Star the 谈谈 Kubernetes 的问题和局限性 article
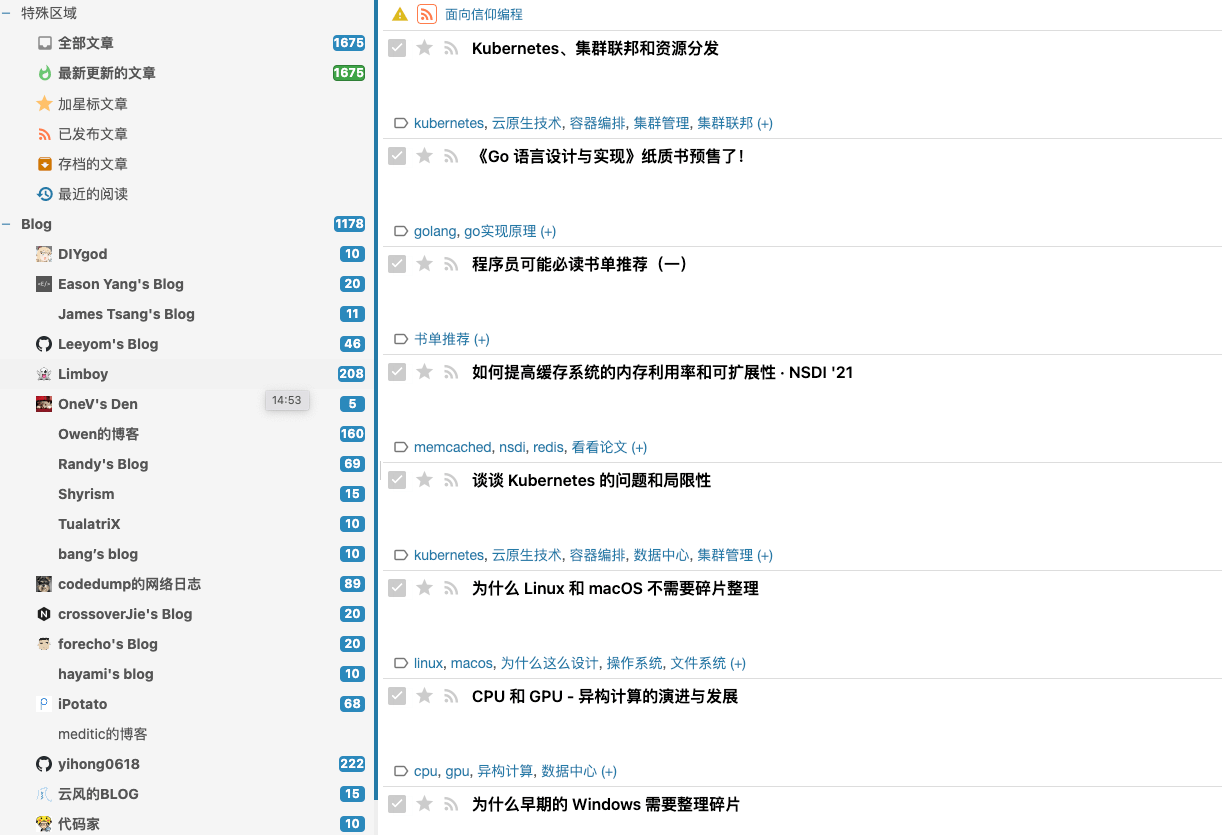This screenshot has width=1222, height=835. pyautogui.click(x=424, y=480)
